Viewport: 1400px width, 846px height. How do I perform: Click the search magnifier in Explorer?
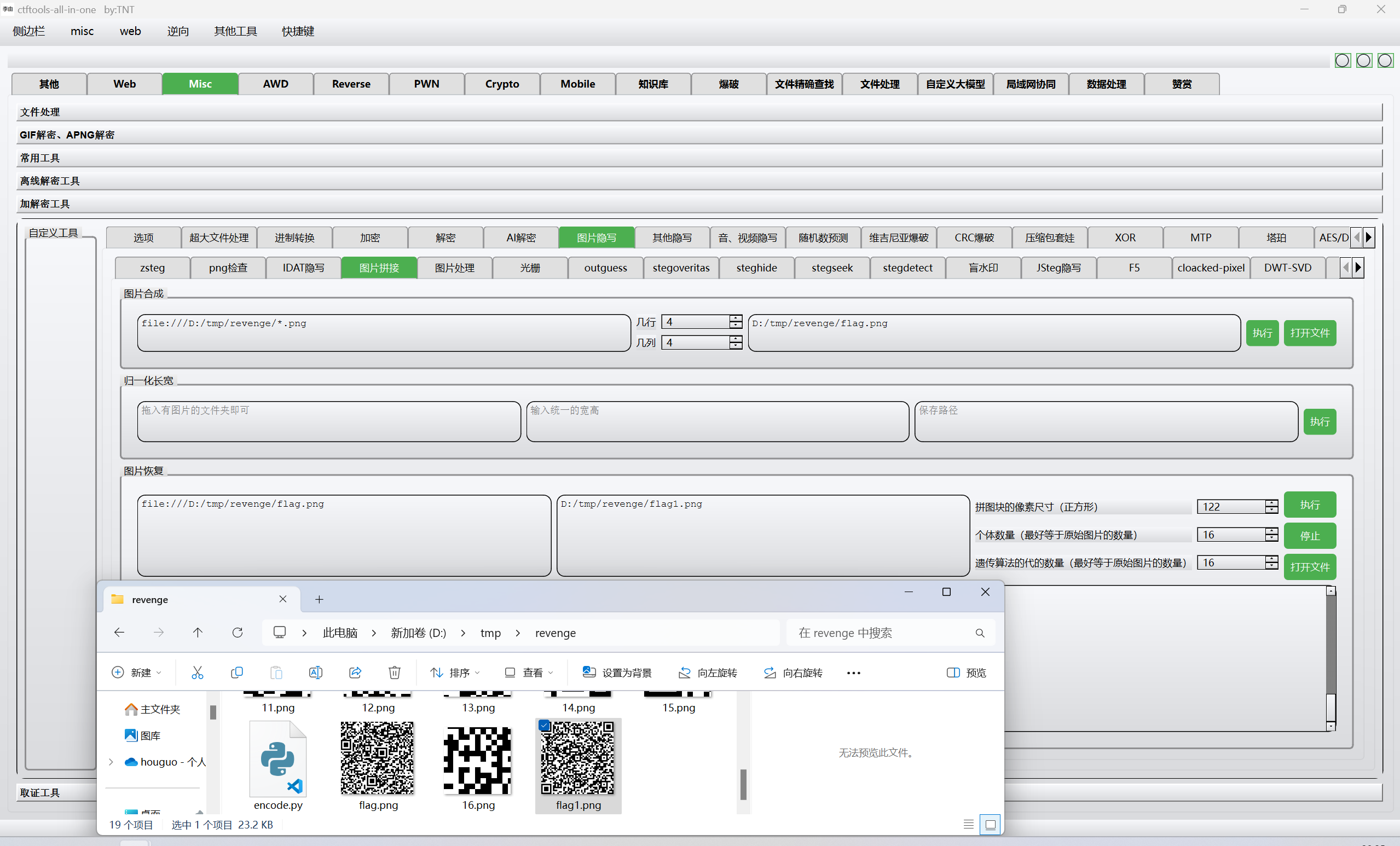pos(980,633)
